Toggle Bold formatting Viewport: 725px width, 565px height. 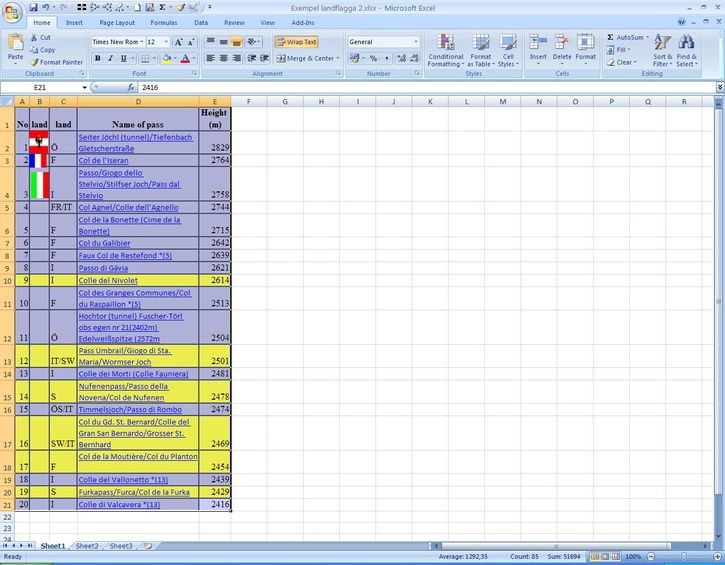click(x=98, y=59)
